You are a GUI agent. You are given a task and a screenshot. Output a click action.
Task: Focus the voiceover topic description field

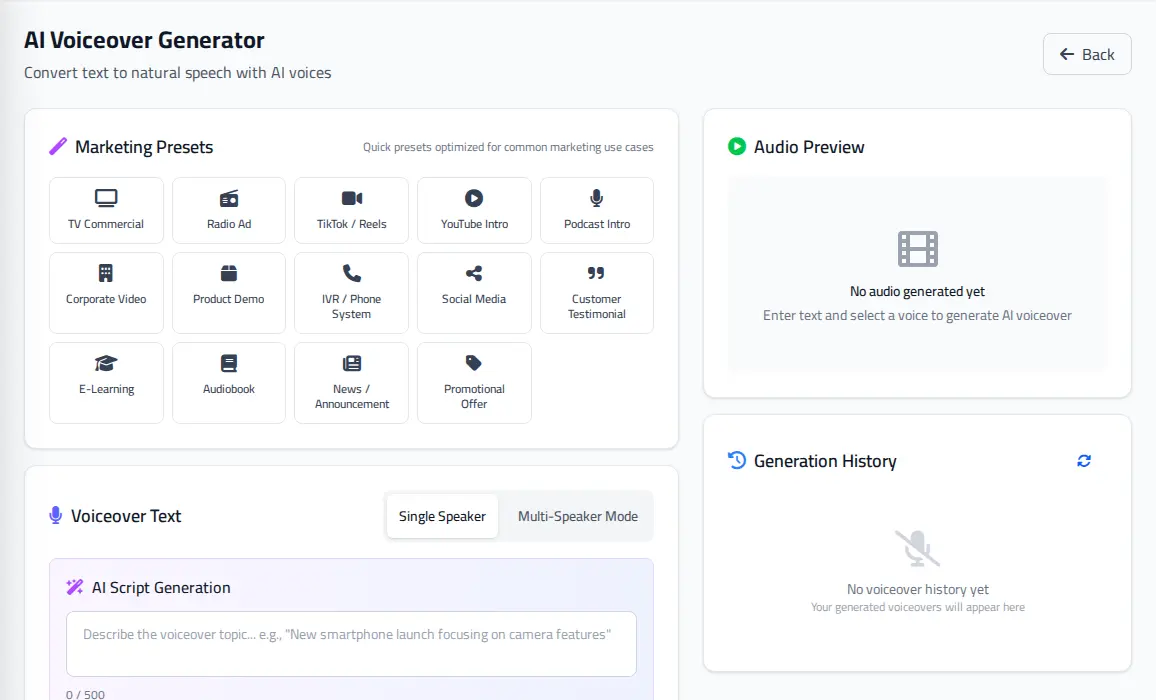click(351, 643)
